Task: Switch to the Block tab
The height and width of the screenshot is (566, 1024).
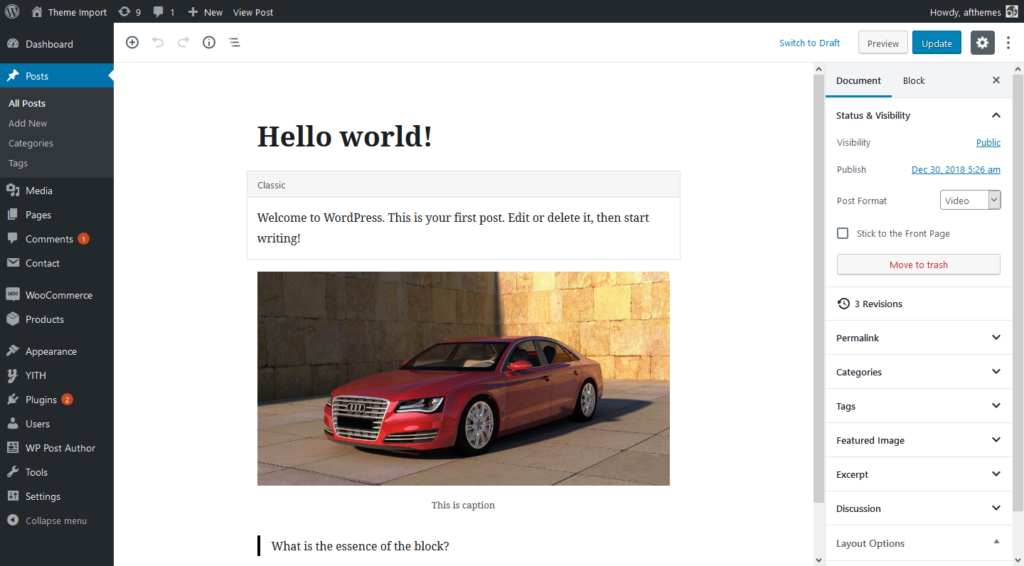Action: [913, 80]
